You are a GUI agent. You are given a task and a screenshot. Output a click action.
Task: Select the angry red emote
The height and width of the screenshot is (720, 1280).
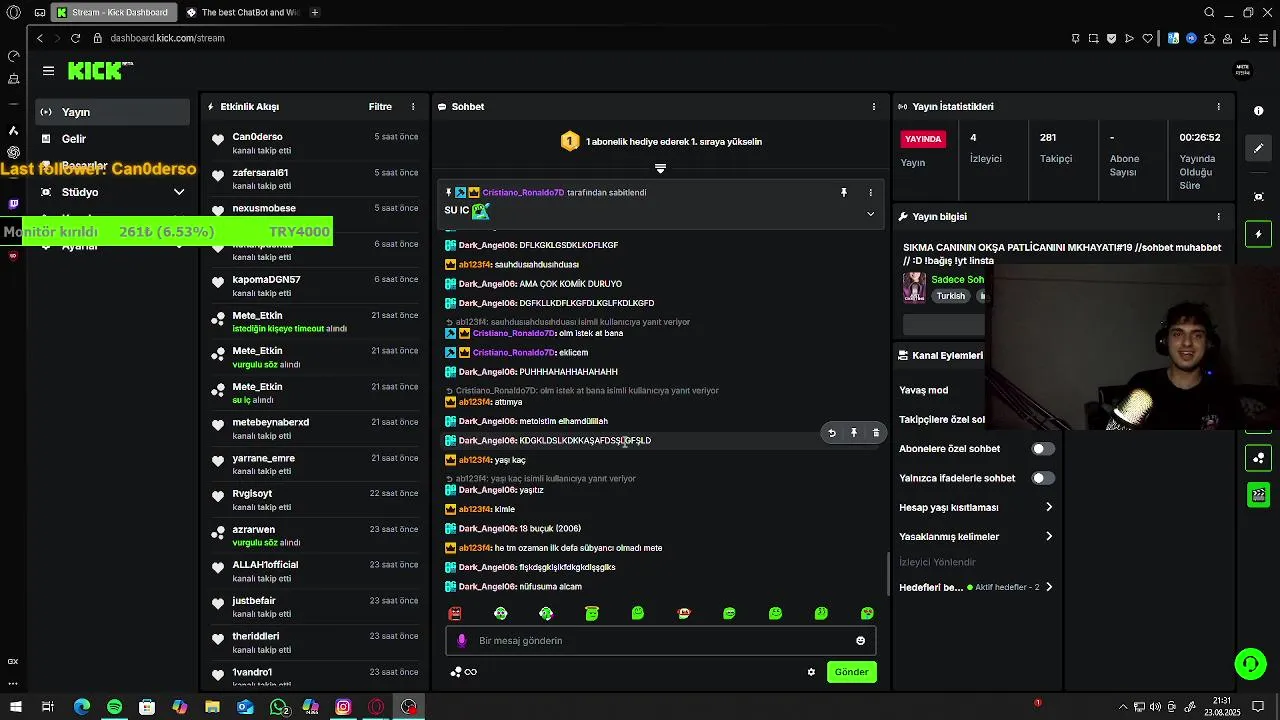pos(455,613)
